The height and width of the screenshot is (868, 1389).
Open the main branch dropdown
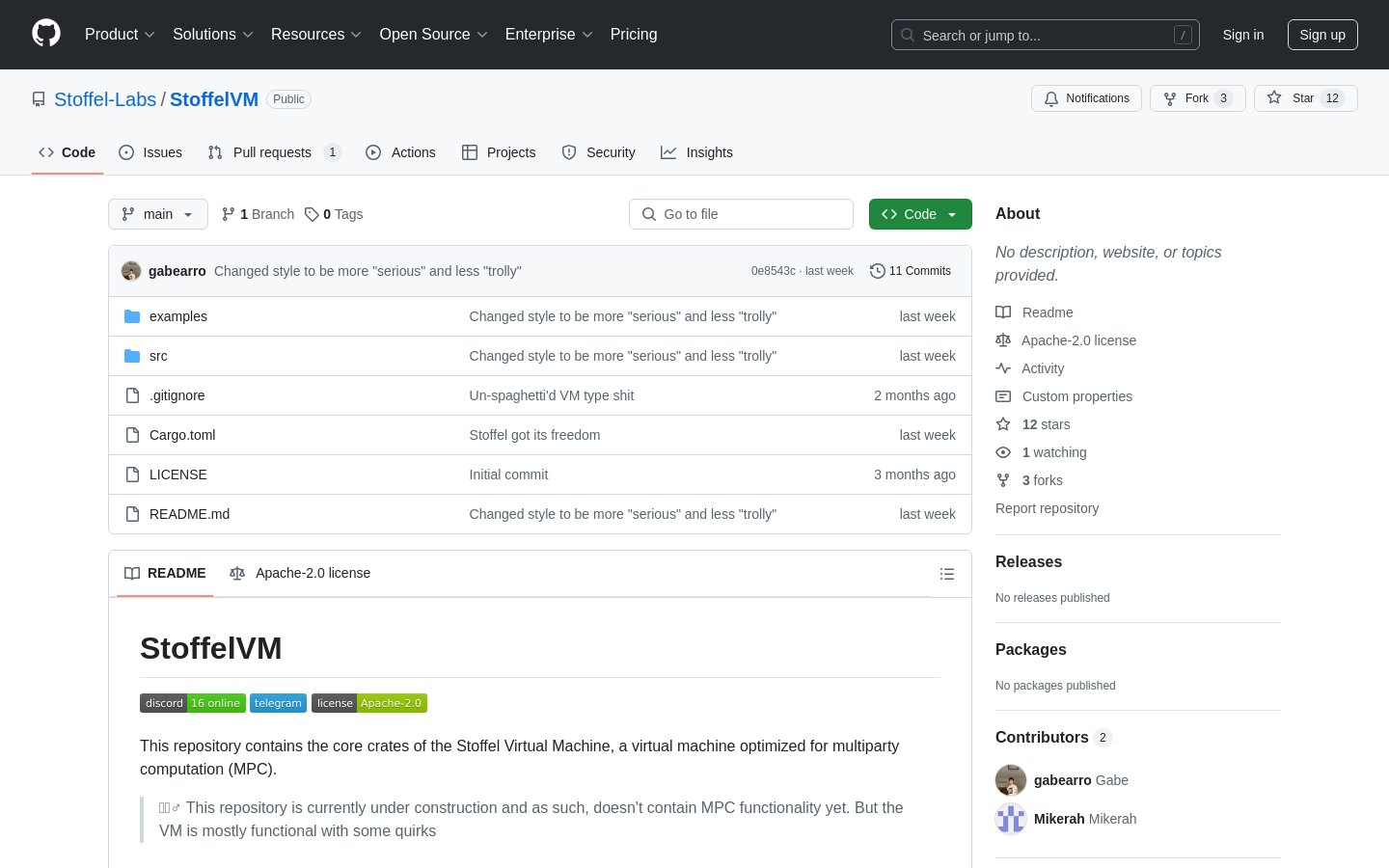click(x=158, y=214)
